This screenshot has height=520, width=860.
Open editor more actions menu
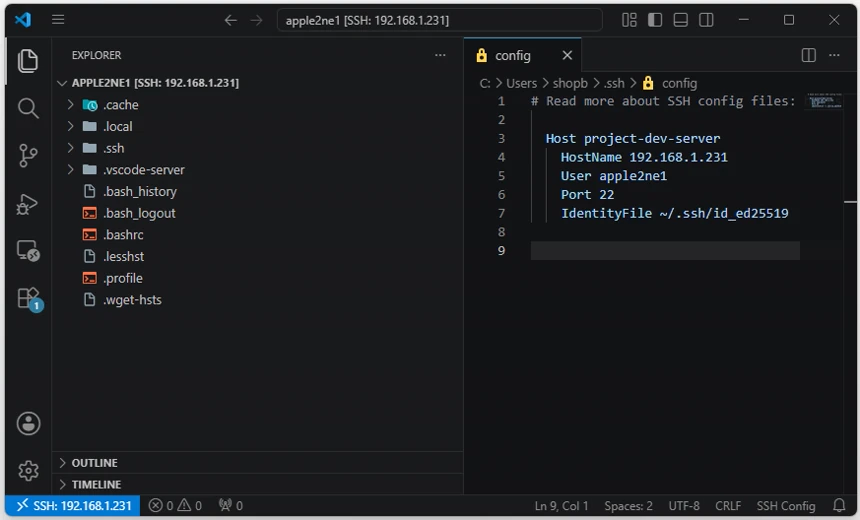click(834, 55)
